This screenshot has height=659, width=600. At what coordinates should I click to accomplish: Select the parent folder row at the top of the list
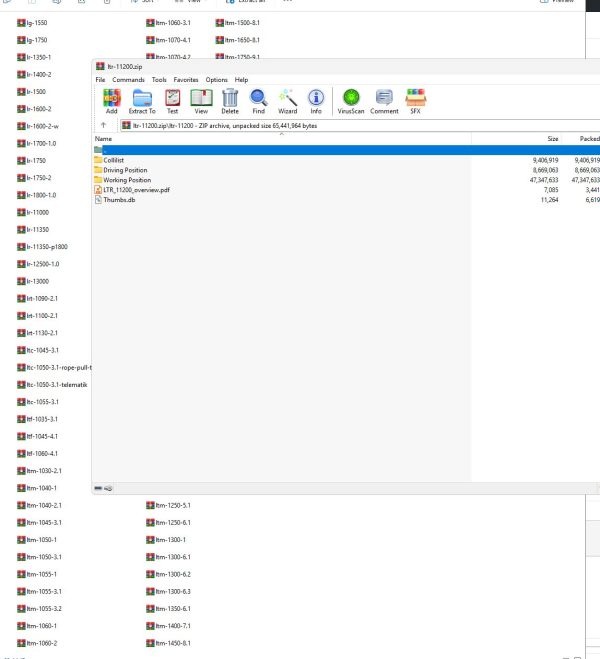[346, 150]
